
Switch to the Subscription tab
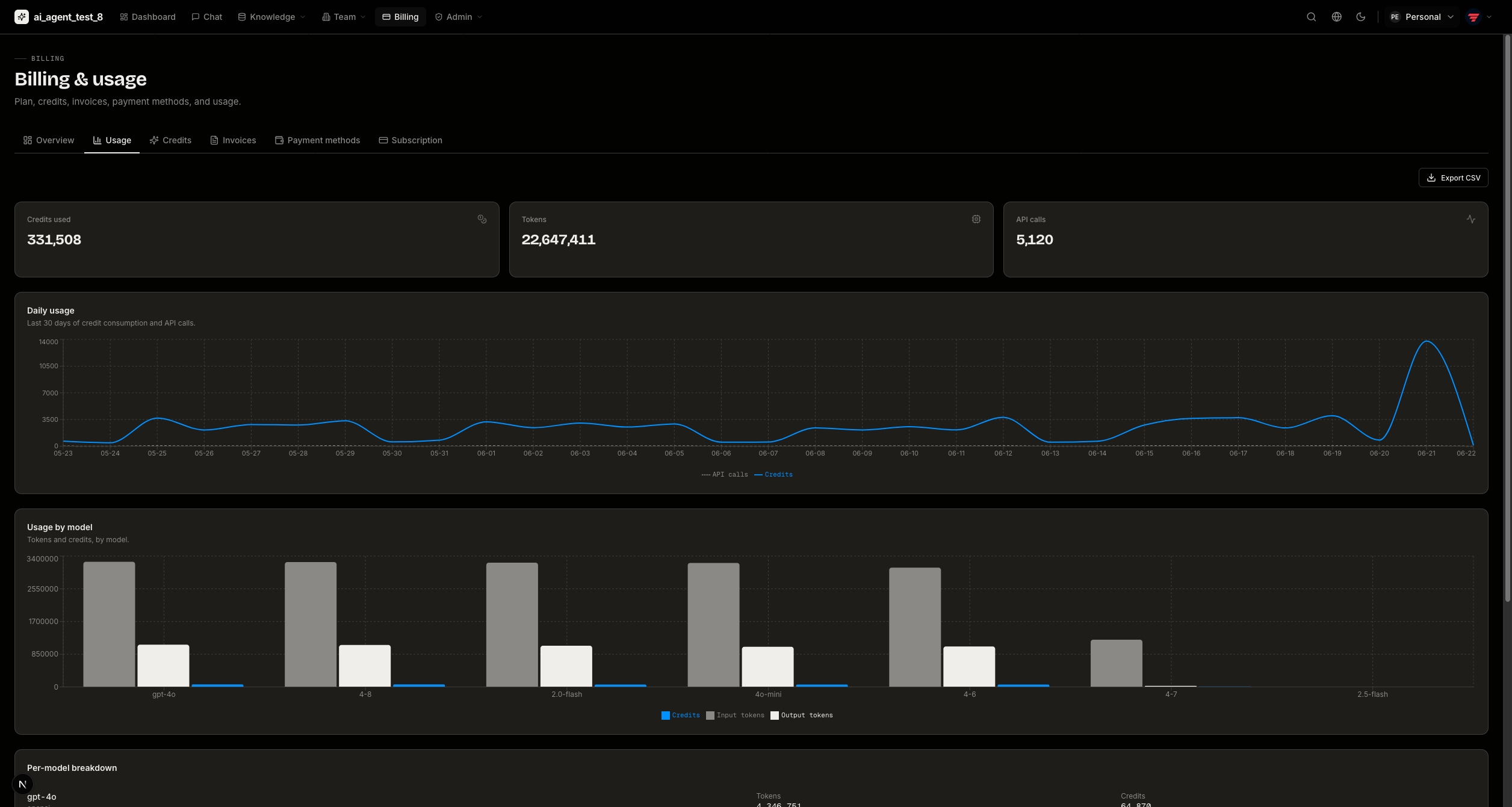pos(411,140)
